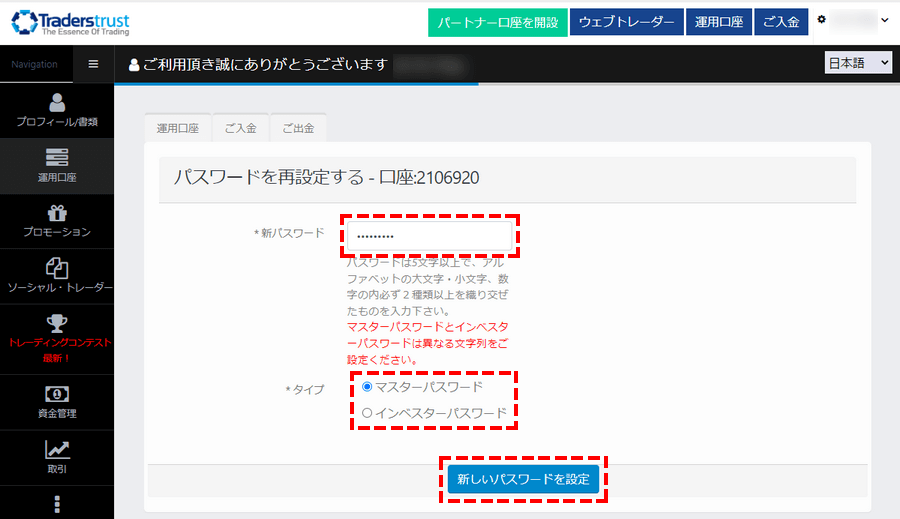The height and width of the screenshot is (519, 900).
Task: Click the Traderstrust logo
Action: (71, 23)
